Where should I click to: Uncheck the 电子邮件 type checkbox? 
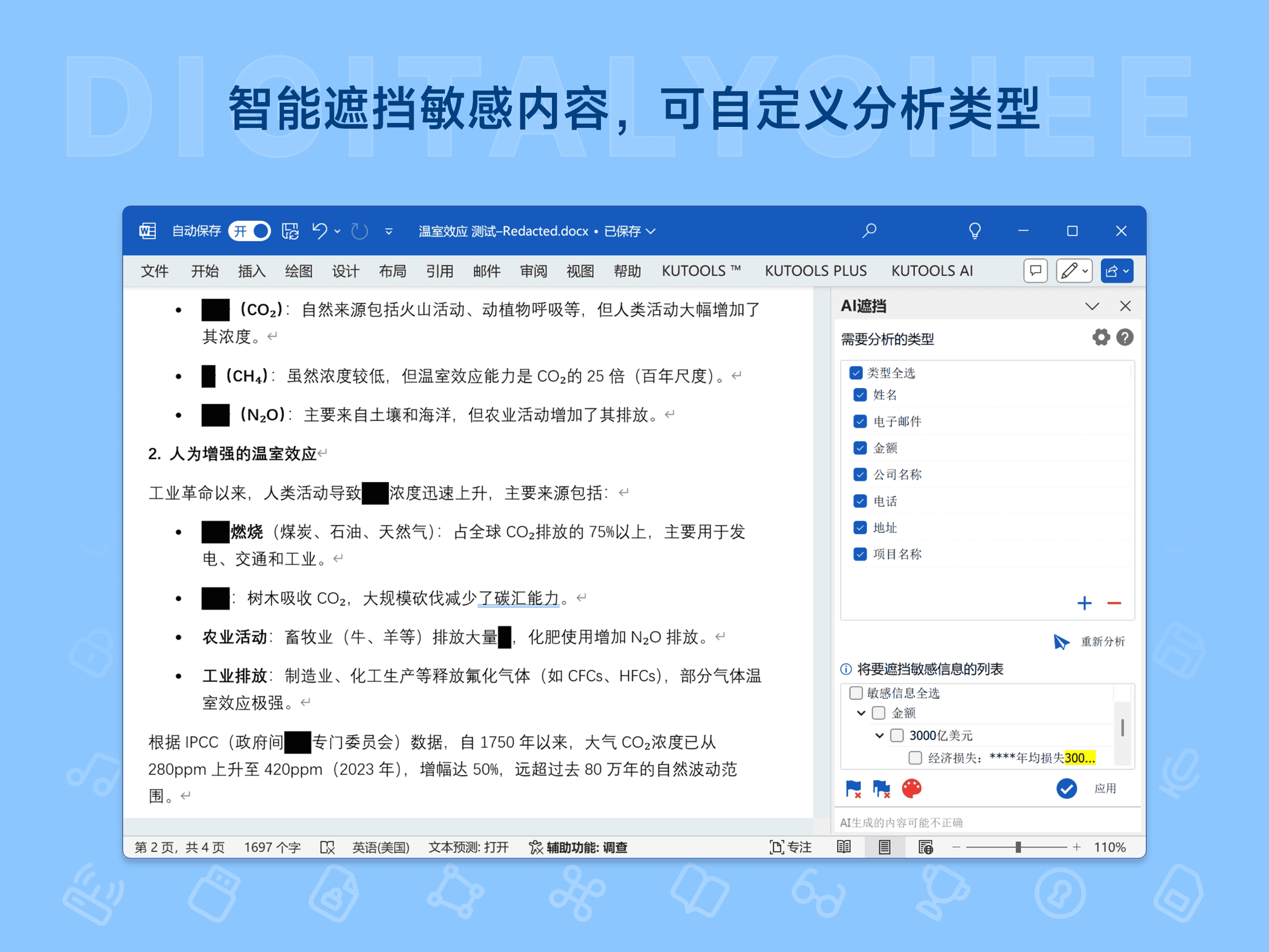tap(860, 422)
